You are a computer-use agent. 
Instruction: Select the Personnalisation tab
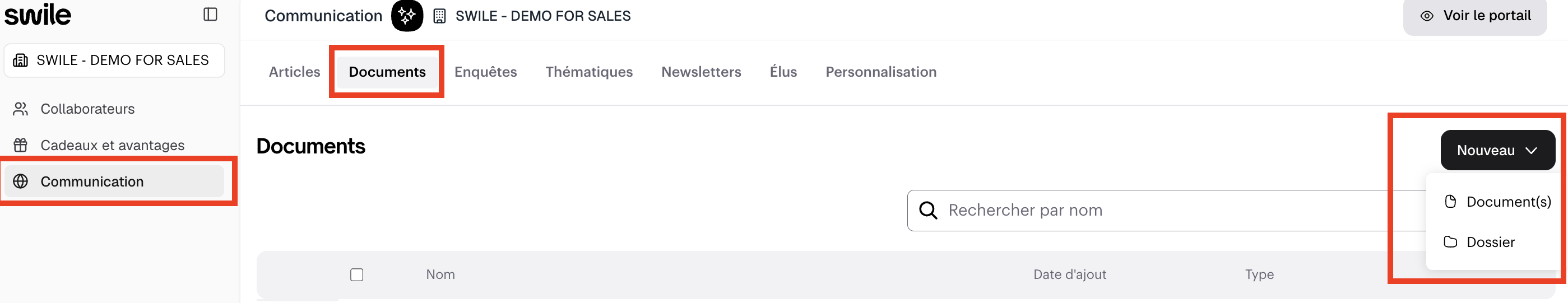880,72
